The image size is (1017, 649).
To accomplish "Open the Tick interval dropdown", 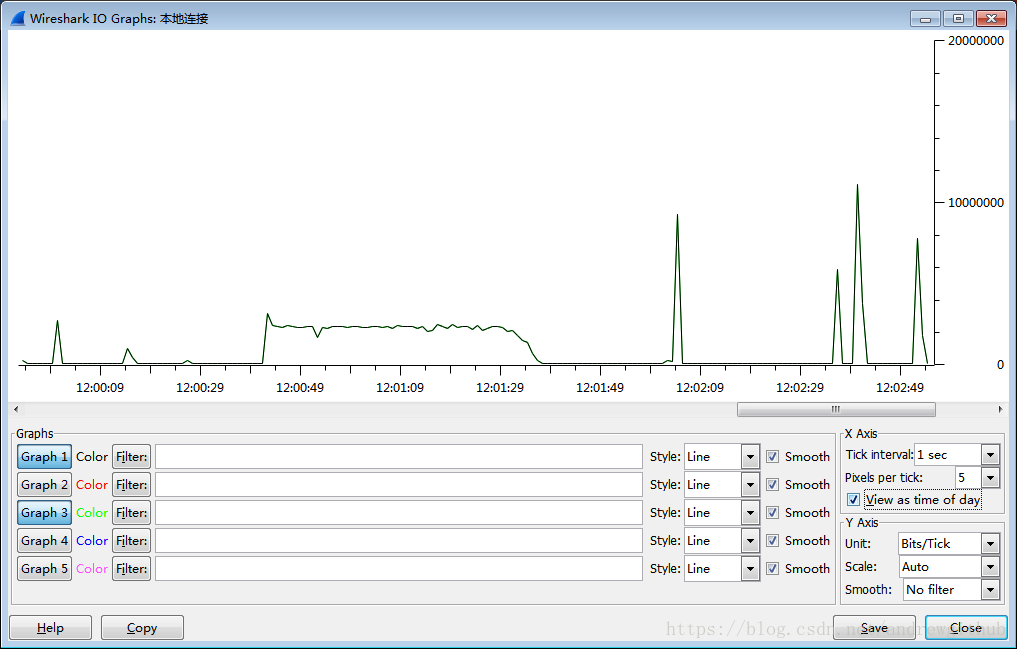I will click(x=990, y=454).
